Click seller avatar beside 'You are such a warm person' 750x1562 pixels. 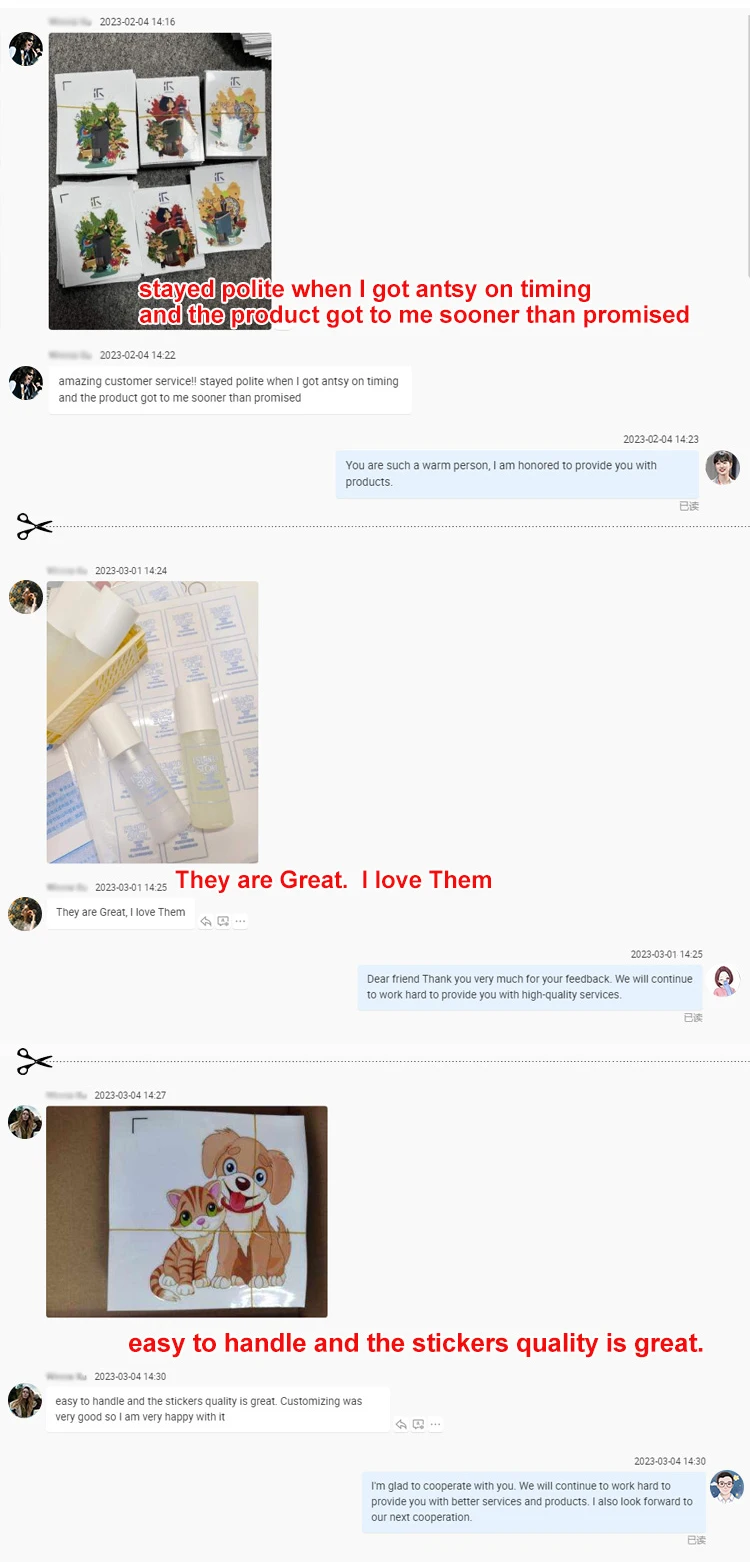[722, 467]
